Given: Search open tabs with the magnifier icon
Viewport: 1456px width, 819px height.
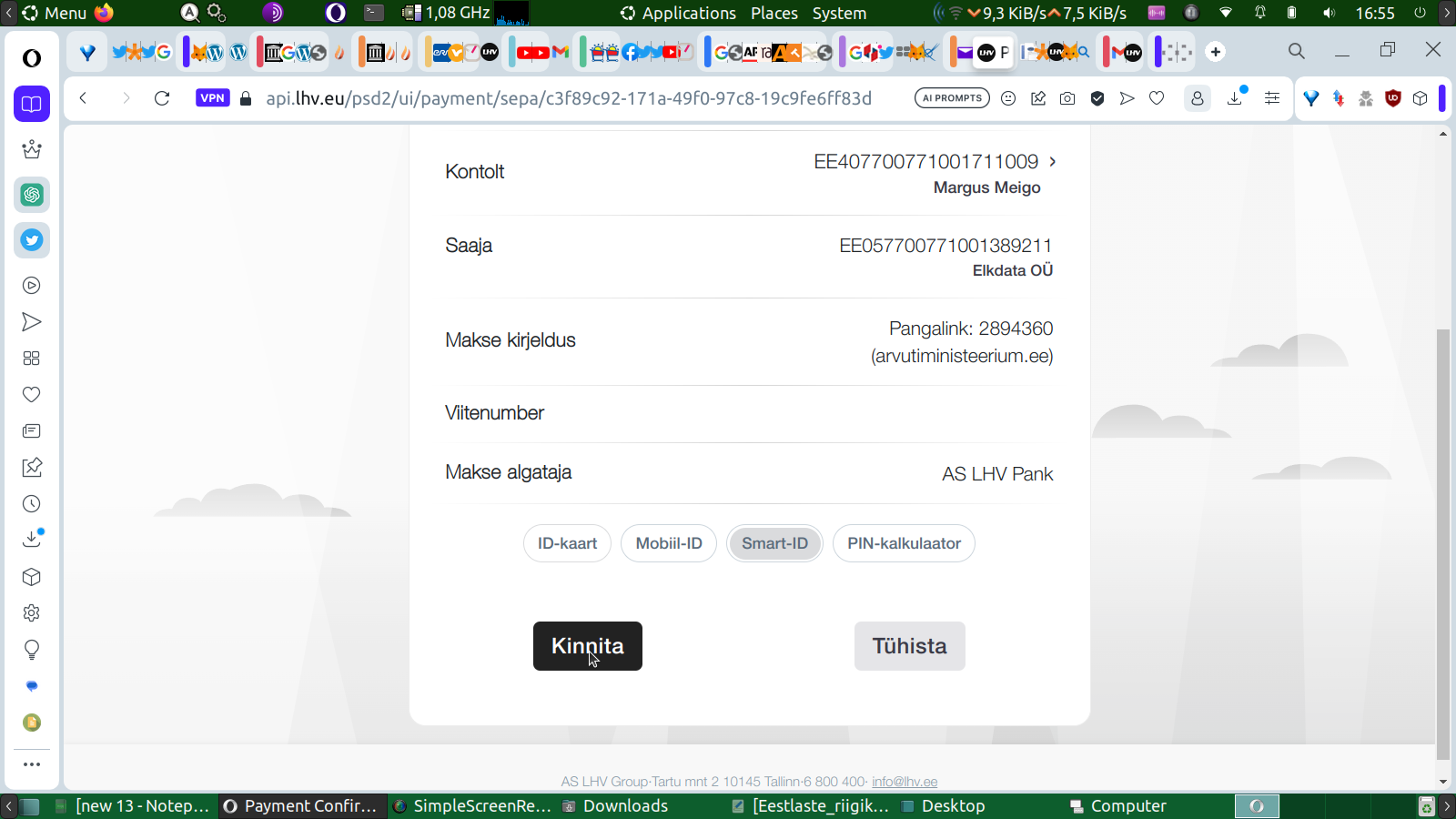Looking at the screenshot, I should click(x=1297, y=52).
